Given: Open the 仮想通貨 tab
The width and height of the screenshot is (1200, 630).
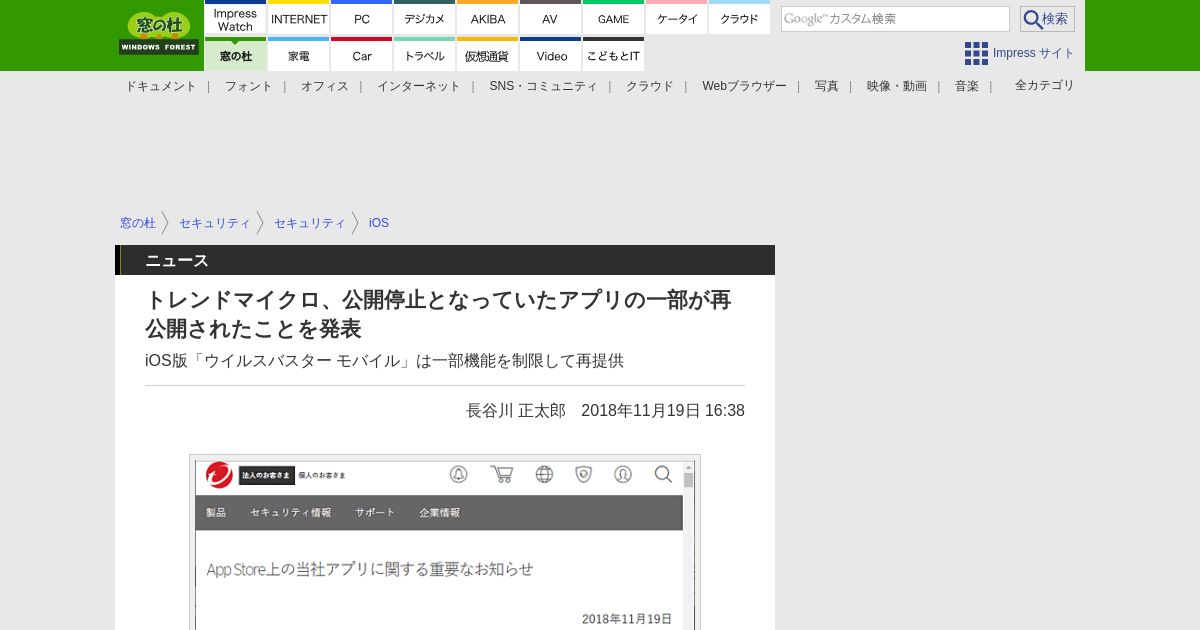Looking at the screenshot, I should (488, 56).
